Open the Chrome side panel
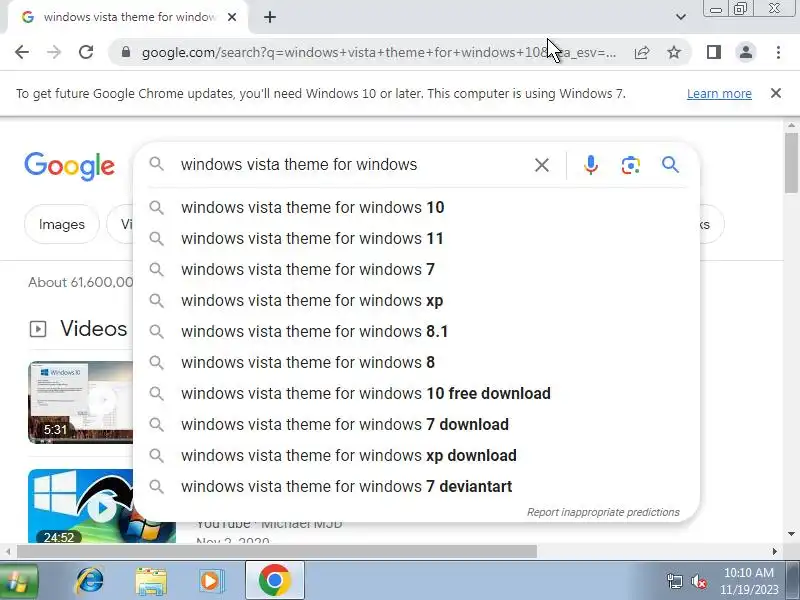This screenshot has height=600, width=800. pyautogui.click(x=714, y=52)
